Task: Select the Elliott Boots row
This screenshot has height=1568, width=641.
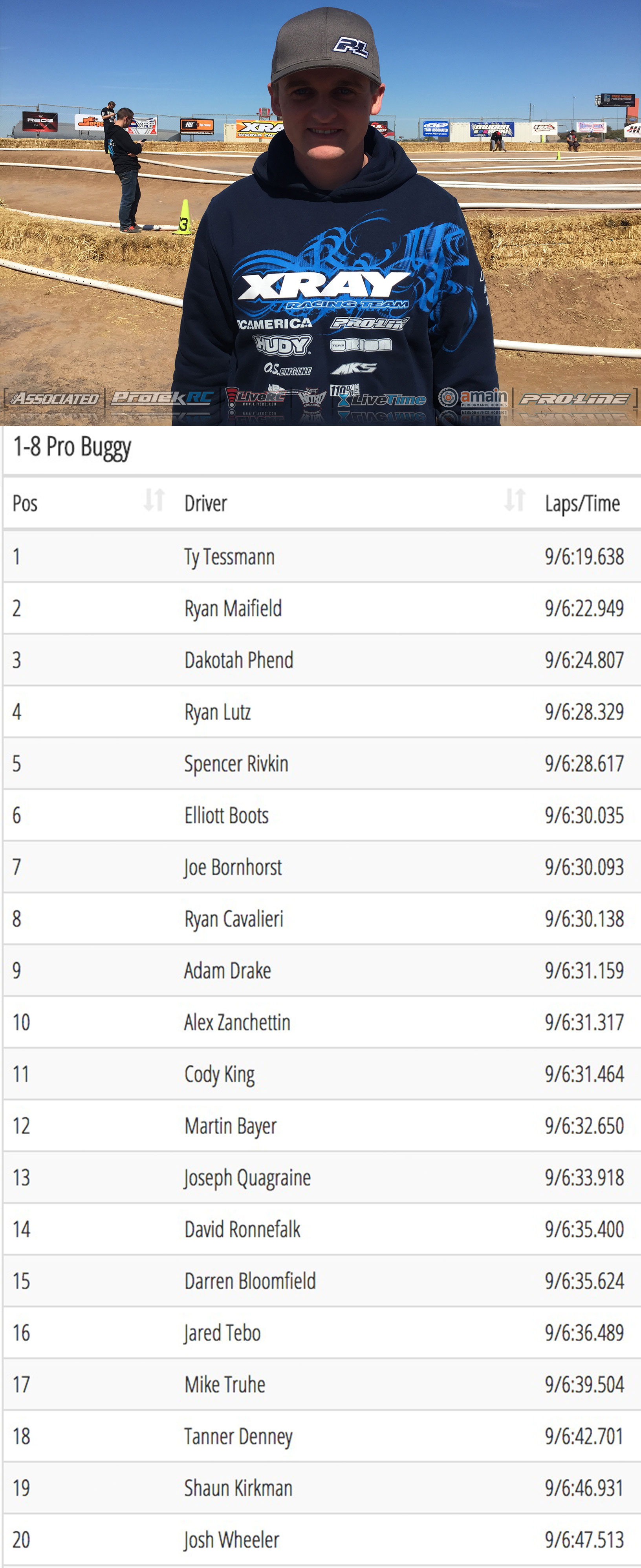Action: tap(322, 815)
